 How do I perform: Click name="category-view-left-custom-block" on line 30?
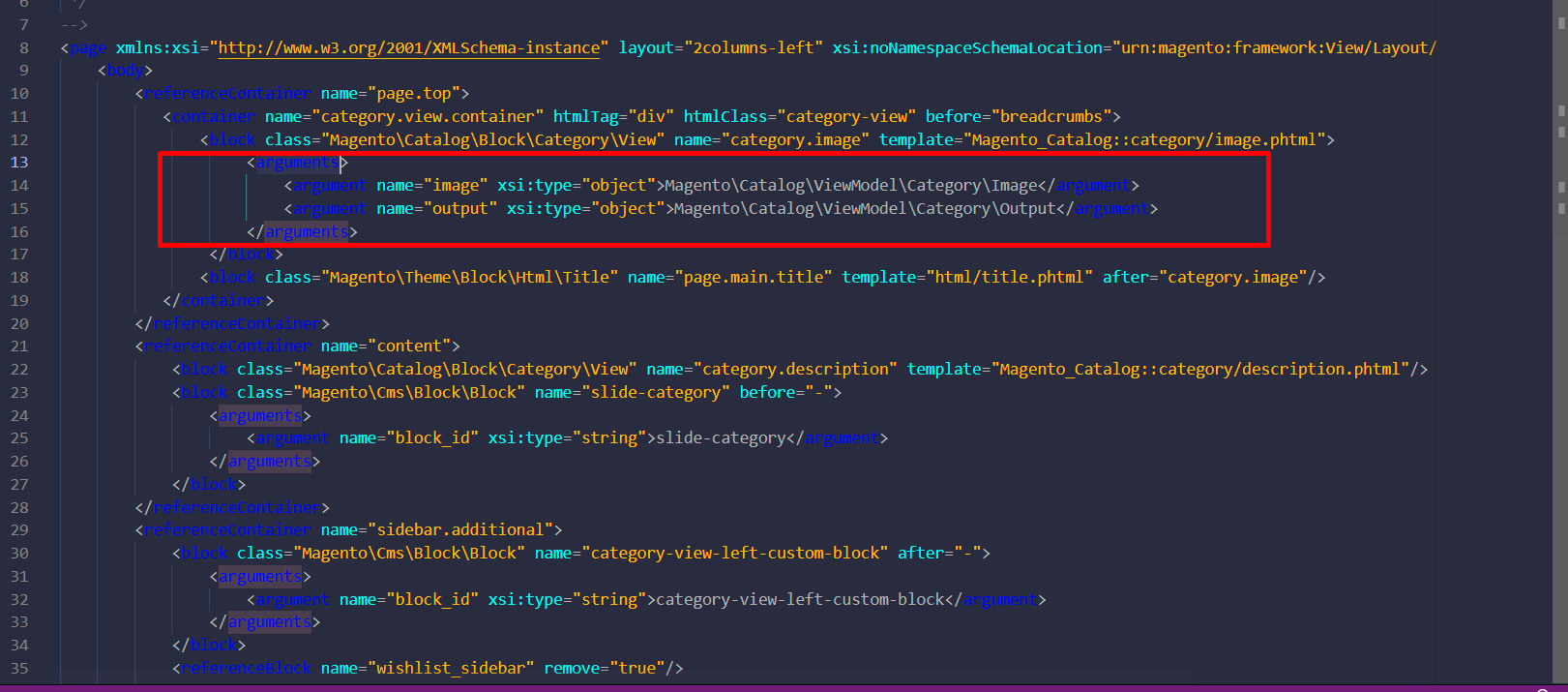pos(735,554)
